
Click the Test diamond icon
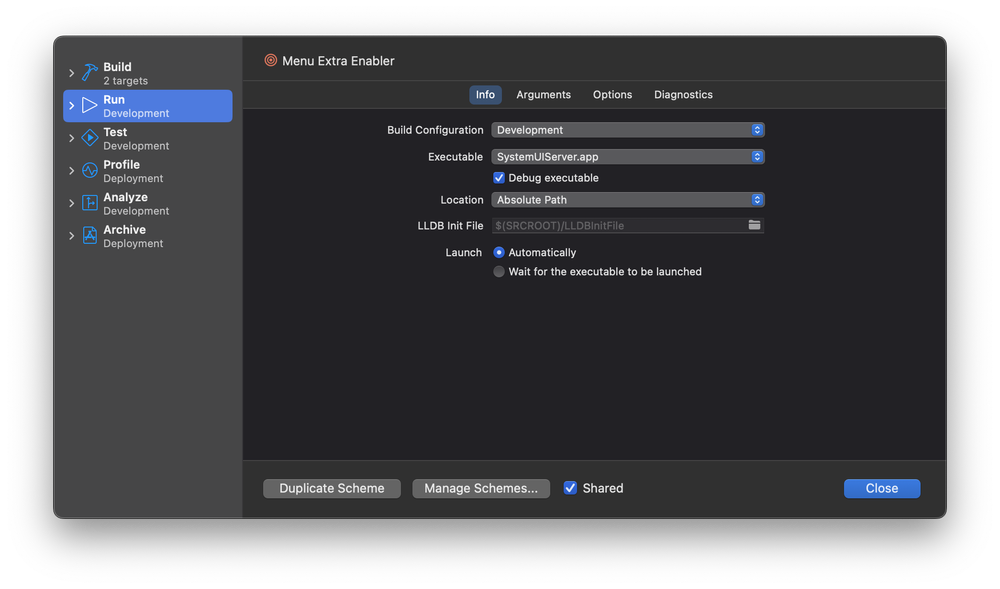pos(89,138)
